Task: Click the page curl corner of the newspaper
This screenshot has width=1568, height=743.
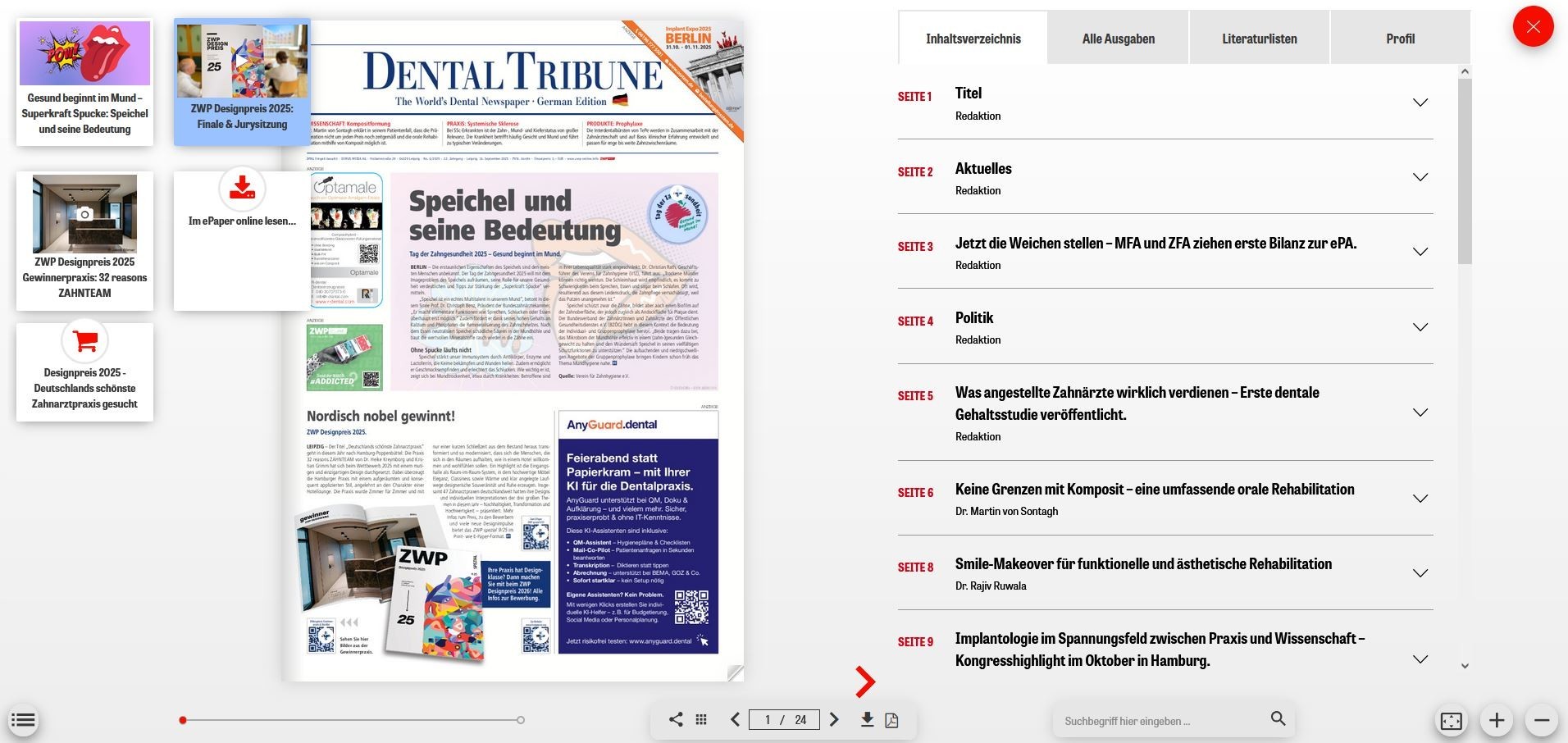Action: pyautogui.click(x=736, y=673)
